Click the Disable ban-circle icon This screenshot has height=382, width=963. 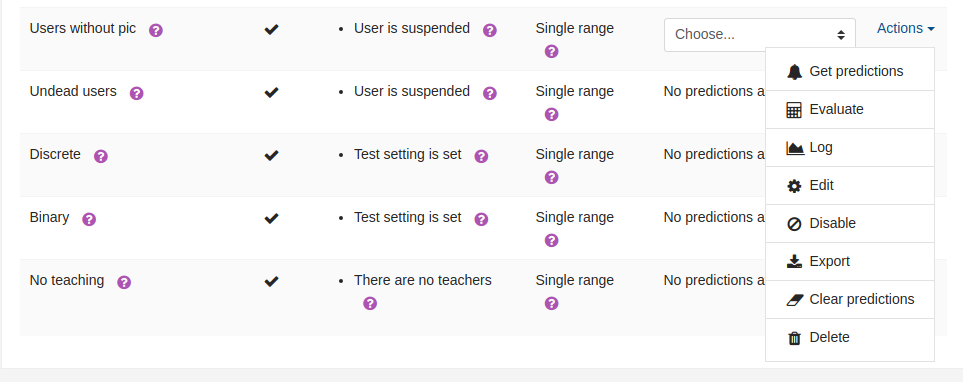794,224
